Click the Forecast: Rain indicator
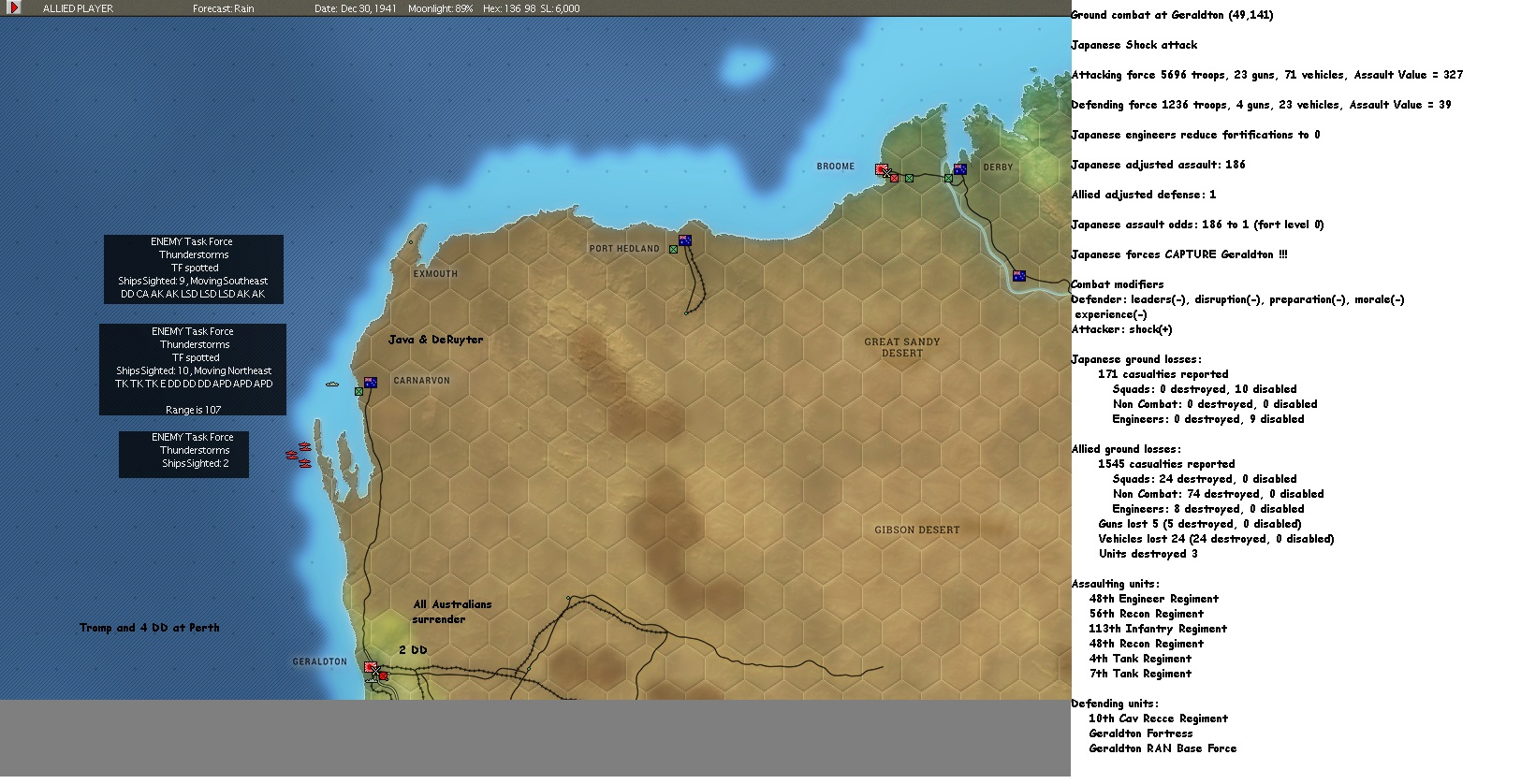Viewport: 1521px width, 784px height. click(224, 8)
